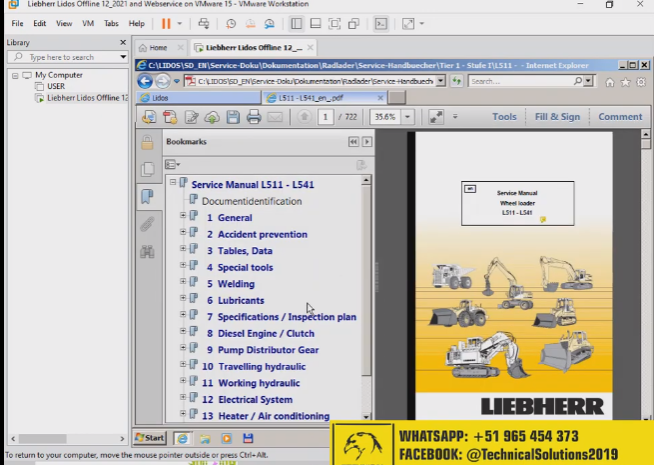The height and width of the screenshot is (465, 654).
Task: Click the page number input field
Action: [326, 117]
